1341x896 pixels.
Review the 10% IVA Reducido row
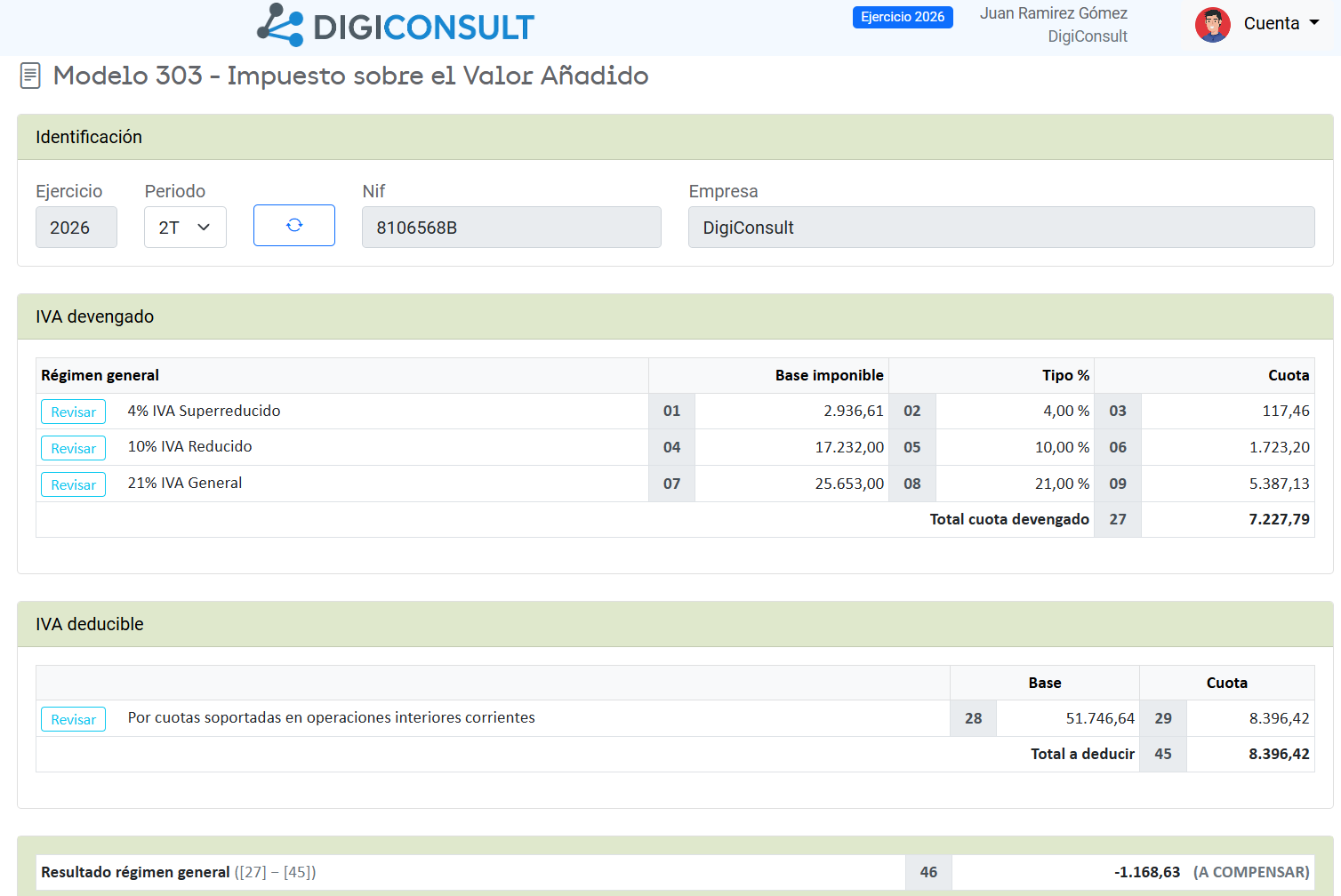click(x=73, y=448)
